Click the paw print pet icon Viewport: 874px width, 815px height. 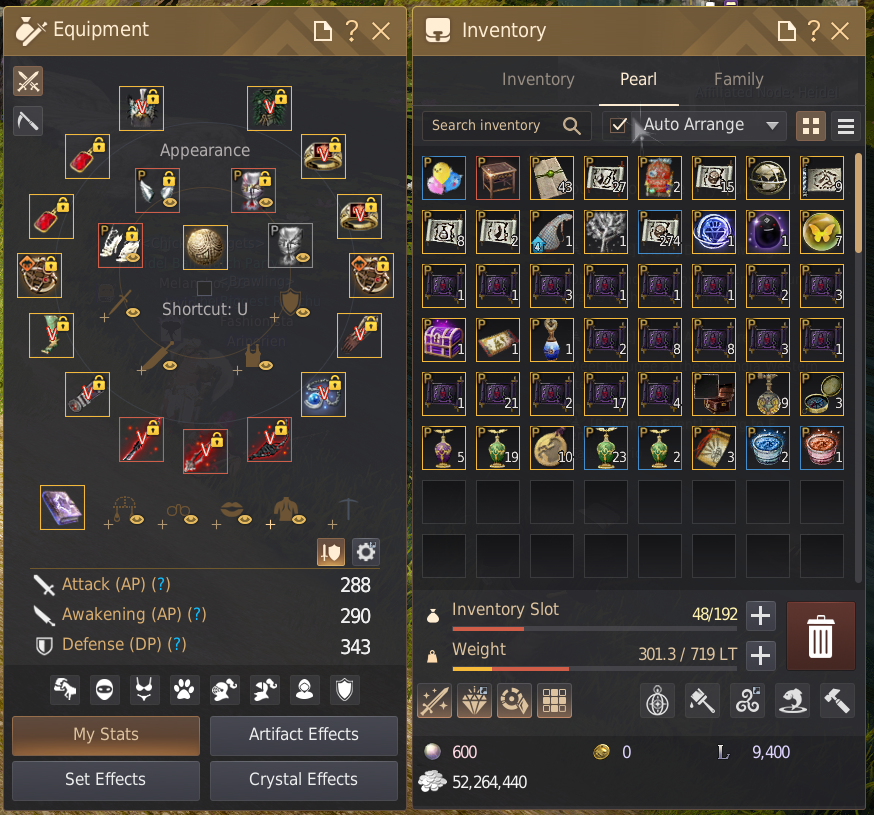pyautogui.click(x=184, y=690)
